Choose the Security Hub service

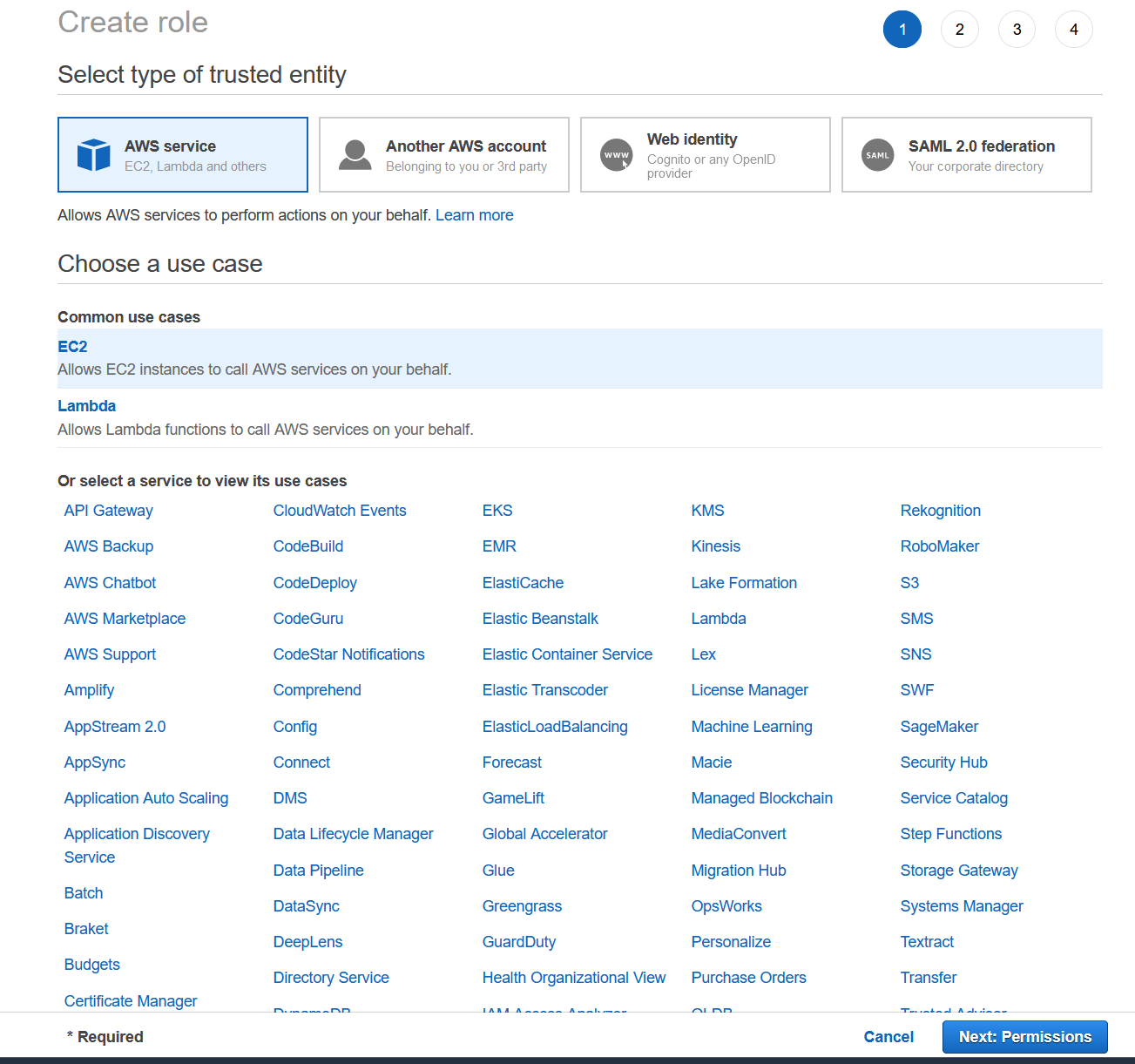[944, 762]
